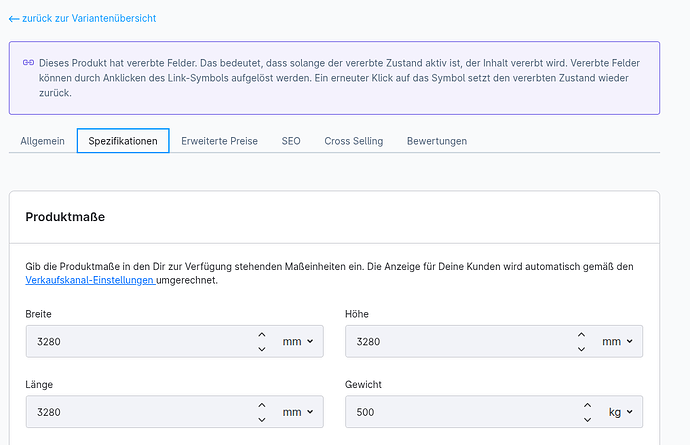Focus the Breite input field
690x445 pixels.
point(140,342)
